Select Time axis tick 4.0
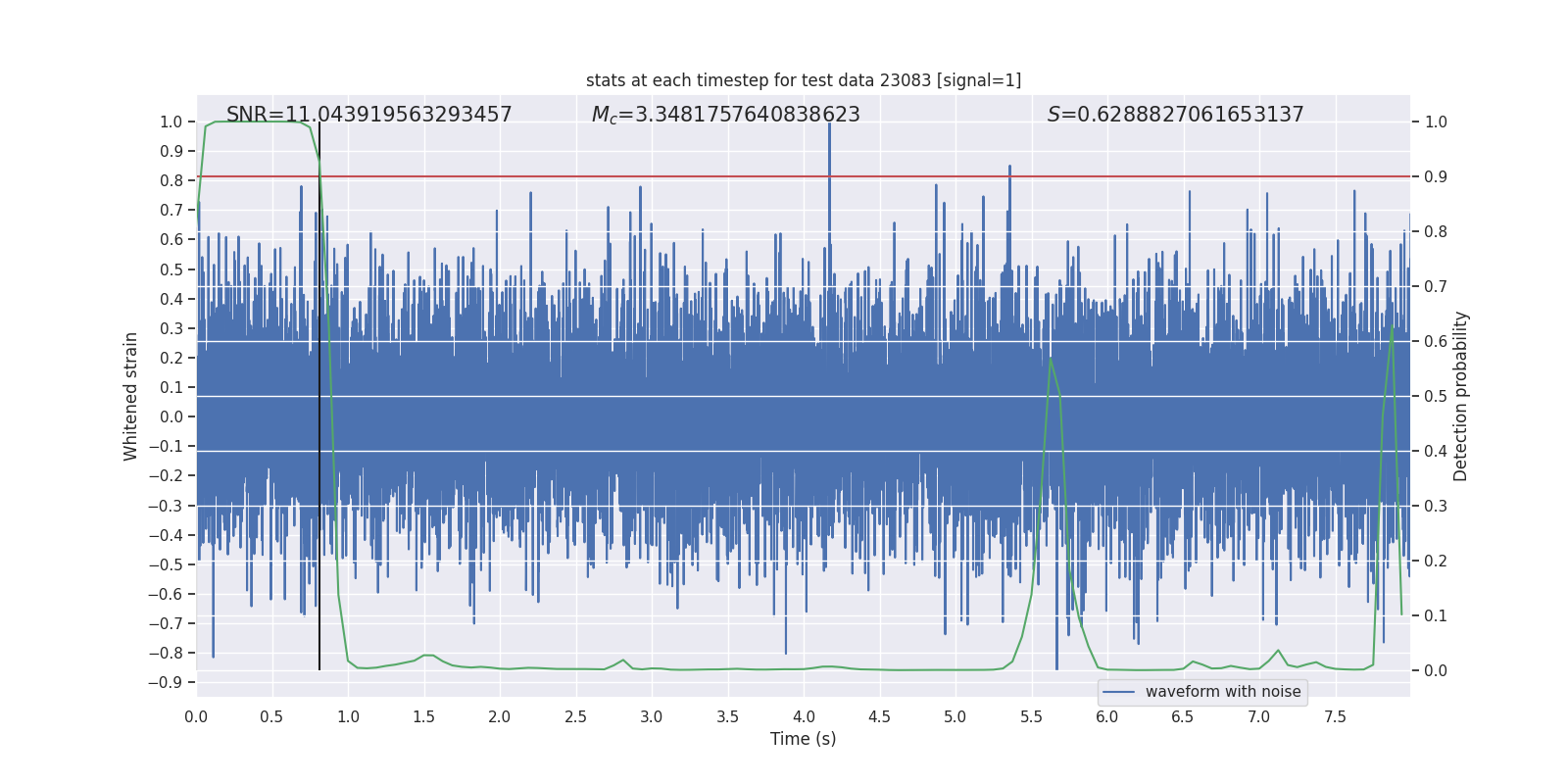Viewport: 1568px width, 784px height. (x=804, y=716)
